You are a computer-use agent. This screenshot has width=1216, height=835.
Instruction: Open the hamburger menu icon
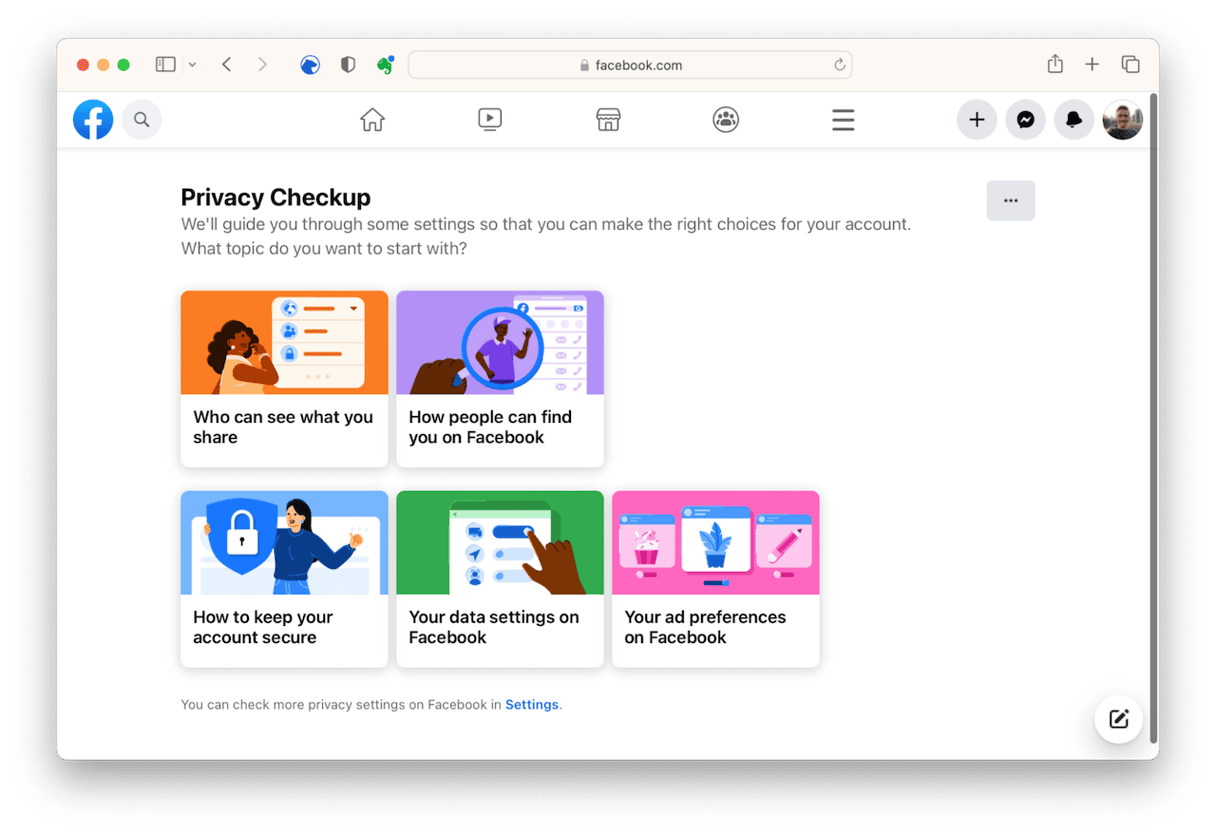tap(843, 120)
